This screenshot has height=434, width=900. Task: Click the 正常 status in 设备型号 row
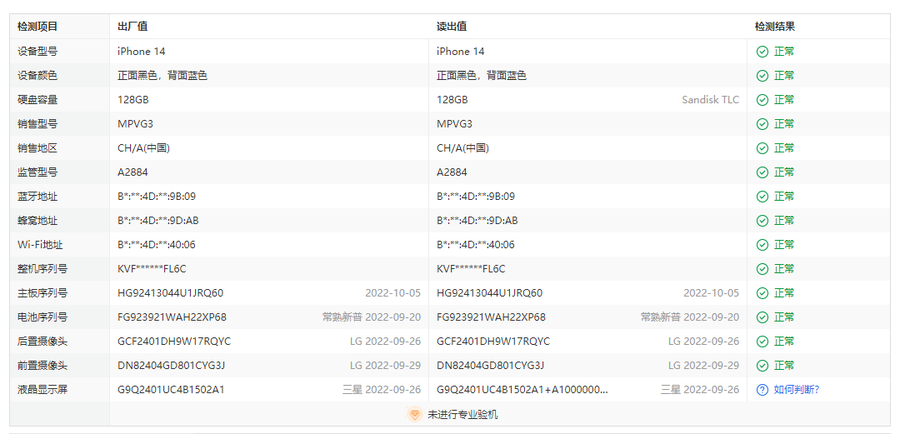[783, 52]
